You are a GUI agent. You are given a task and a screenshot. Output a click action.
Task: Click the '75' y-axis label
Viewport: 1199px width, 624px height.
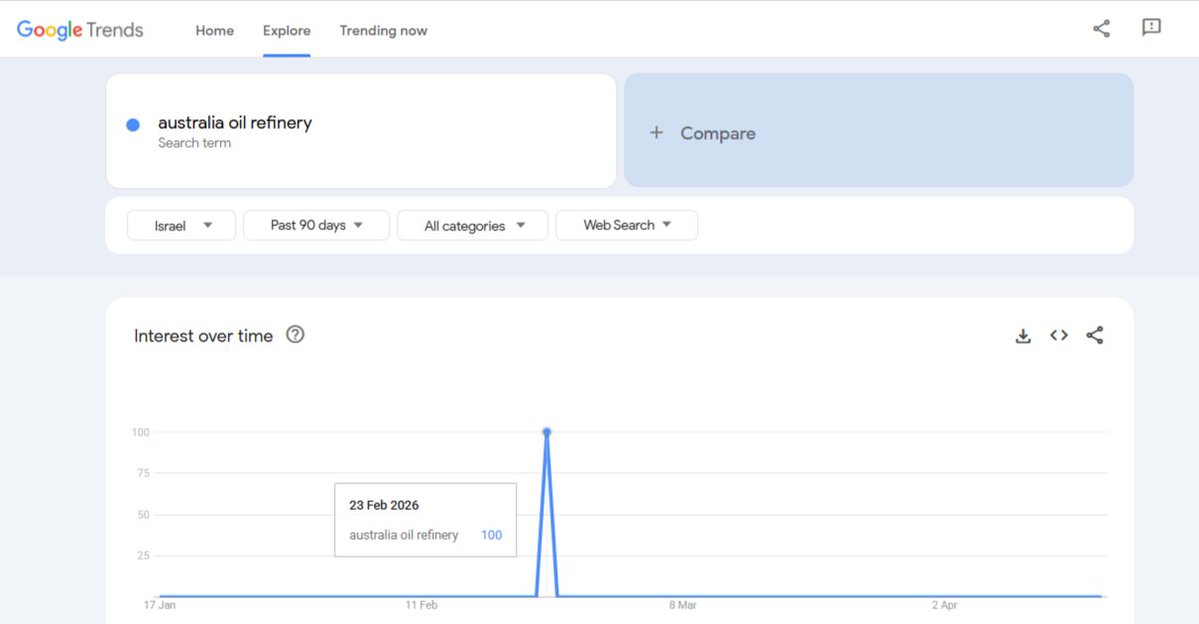pos(143,473)
